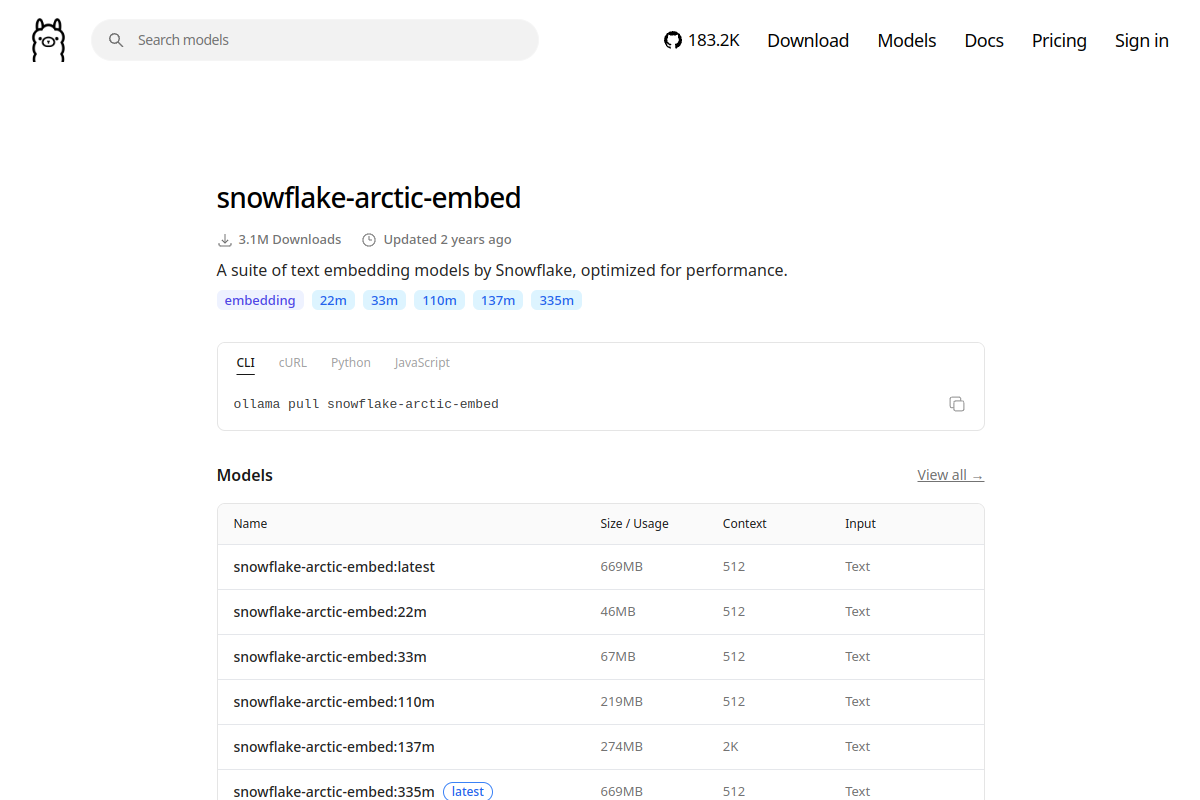
Task: Click the Input column header
Action: coord(860,524)
